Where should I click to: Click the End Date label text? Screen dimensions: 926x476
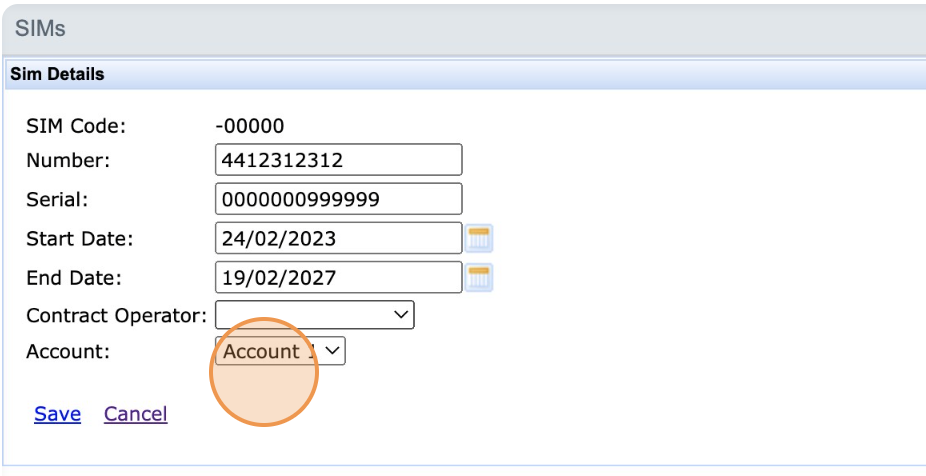(74, 278)
